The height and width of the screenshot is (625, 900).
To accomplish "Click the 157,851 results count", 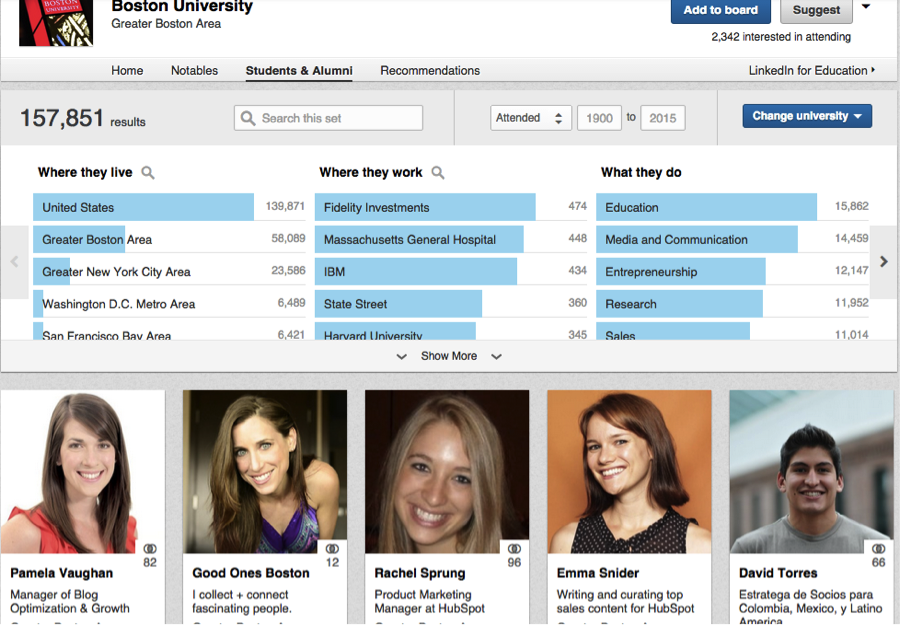I will point(83,119).
